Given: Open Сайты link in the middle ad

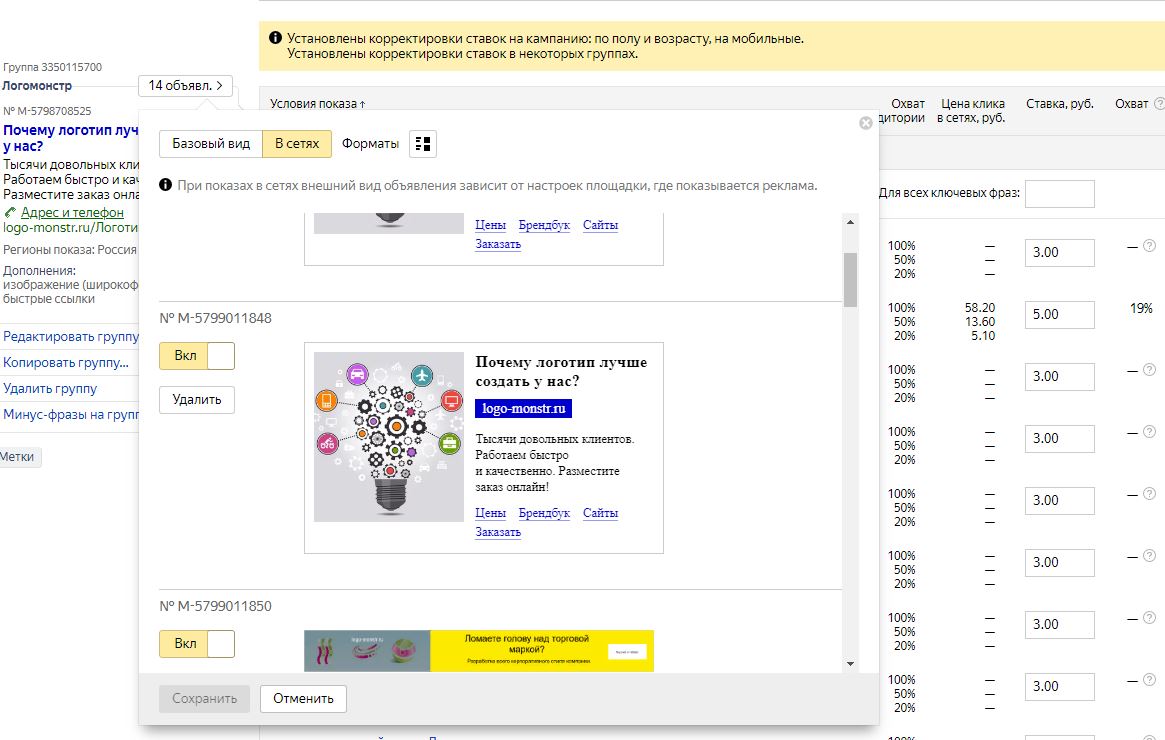Looking at the screenshot, I should coord(600,513).
